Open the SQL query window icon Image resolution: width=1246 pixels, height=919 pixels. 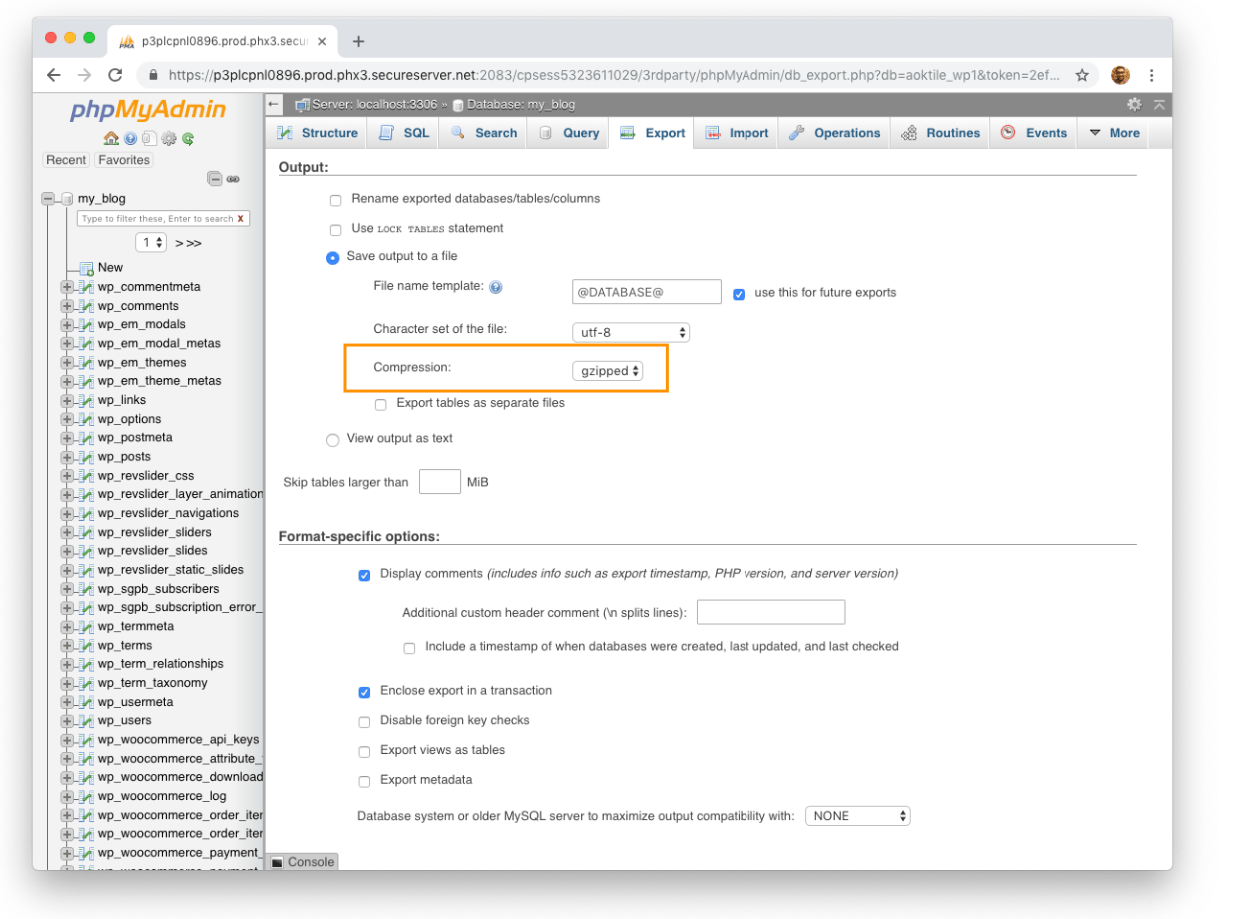[x=148, y=138]
